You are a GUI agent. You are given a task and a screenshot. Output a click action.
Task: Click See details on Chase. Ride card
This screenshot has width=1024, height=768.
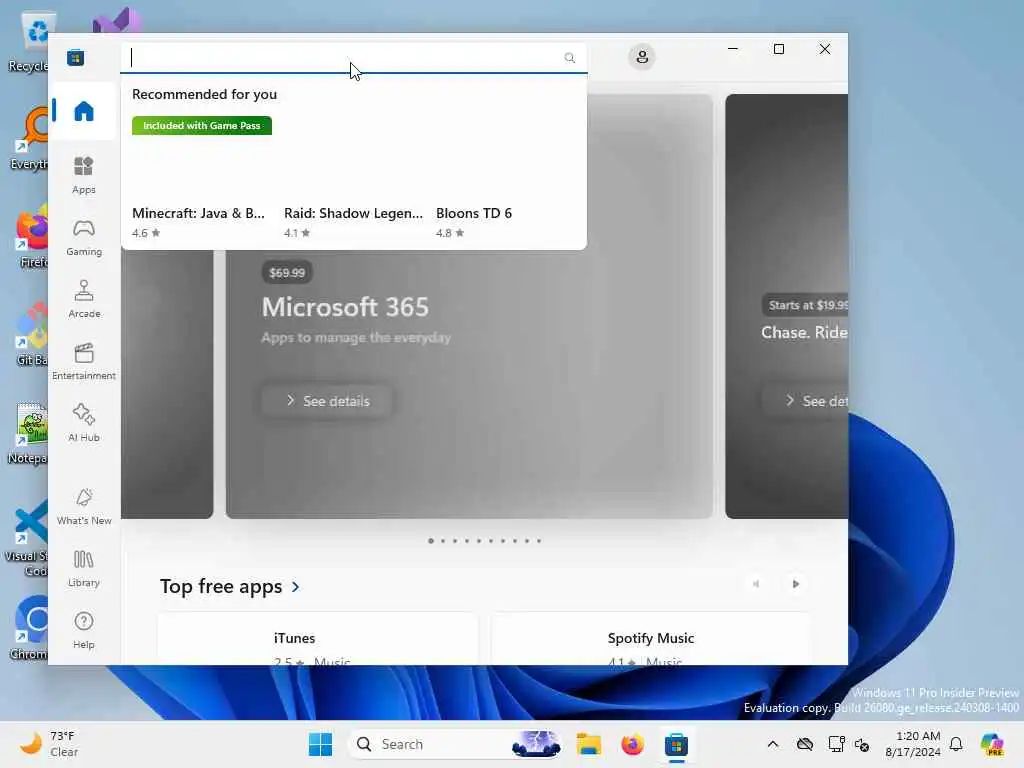807,401
